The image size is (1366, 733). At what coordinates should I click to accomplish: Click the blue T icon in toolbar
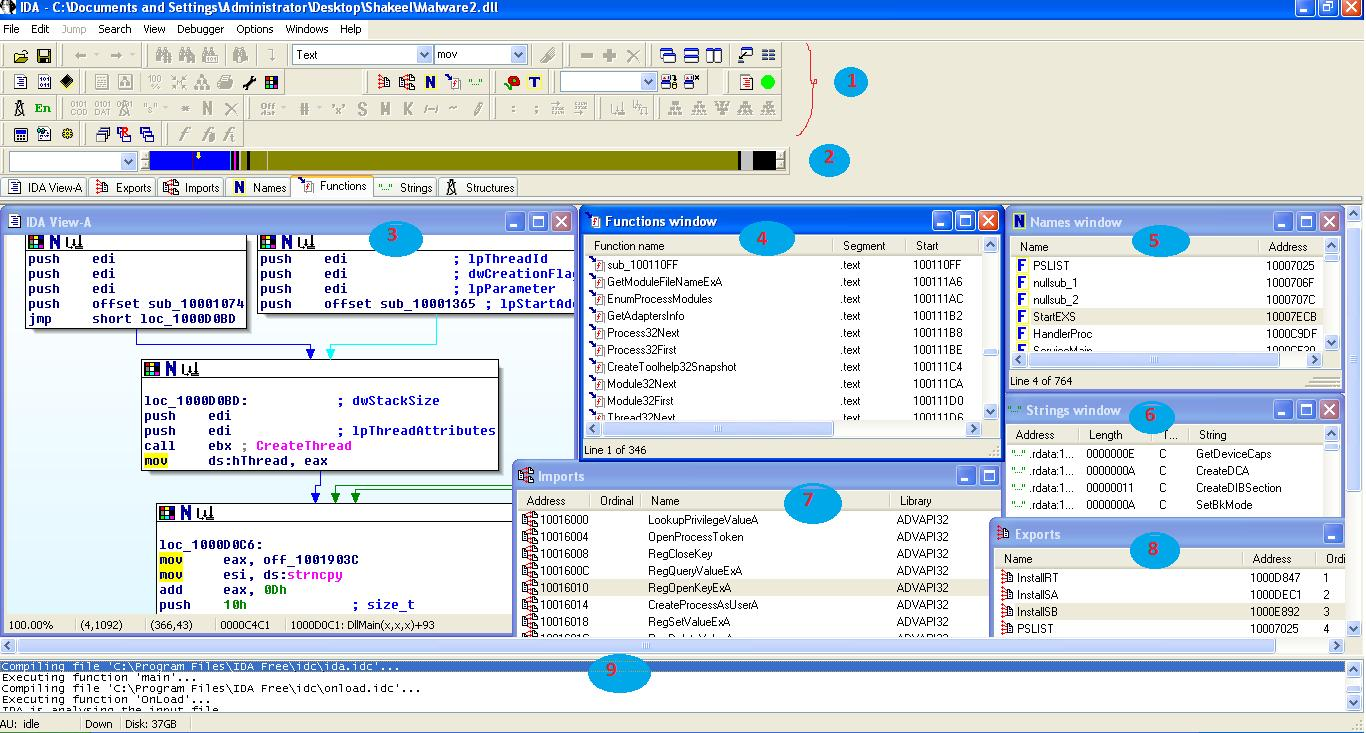tap(535, 82)
